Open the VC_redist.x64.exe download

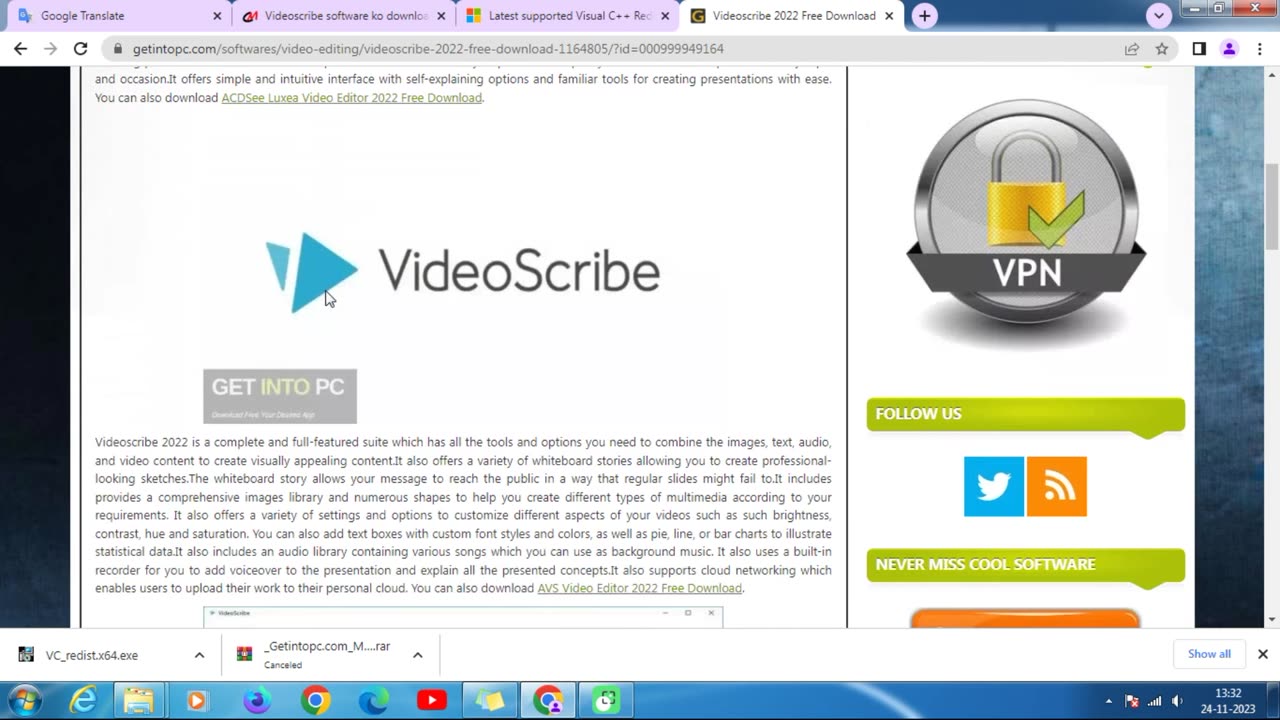tap(92, 655)
